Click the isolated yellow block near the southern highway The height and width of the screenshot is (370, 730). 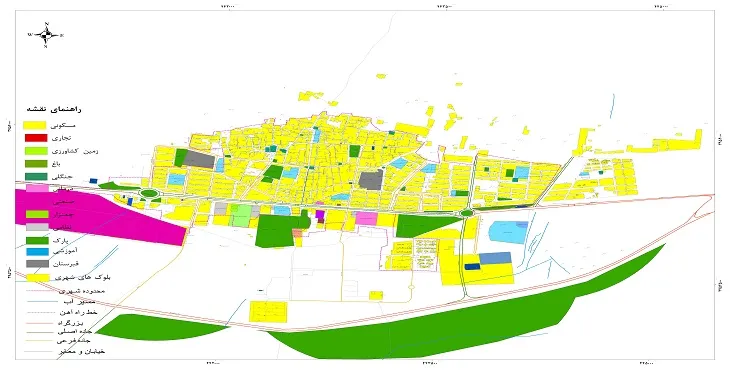(268, 311)
